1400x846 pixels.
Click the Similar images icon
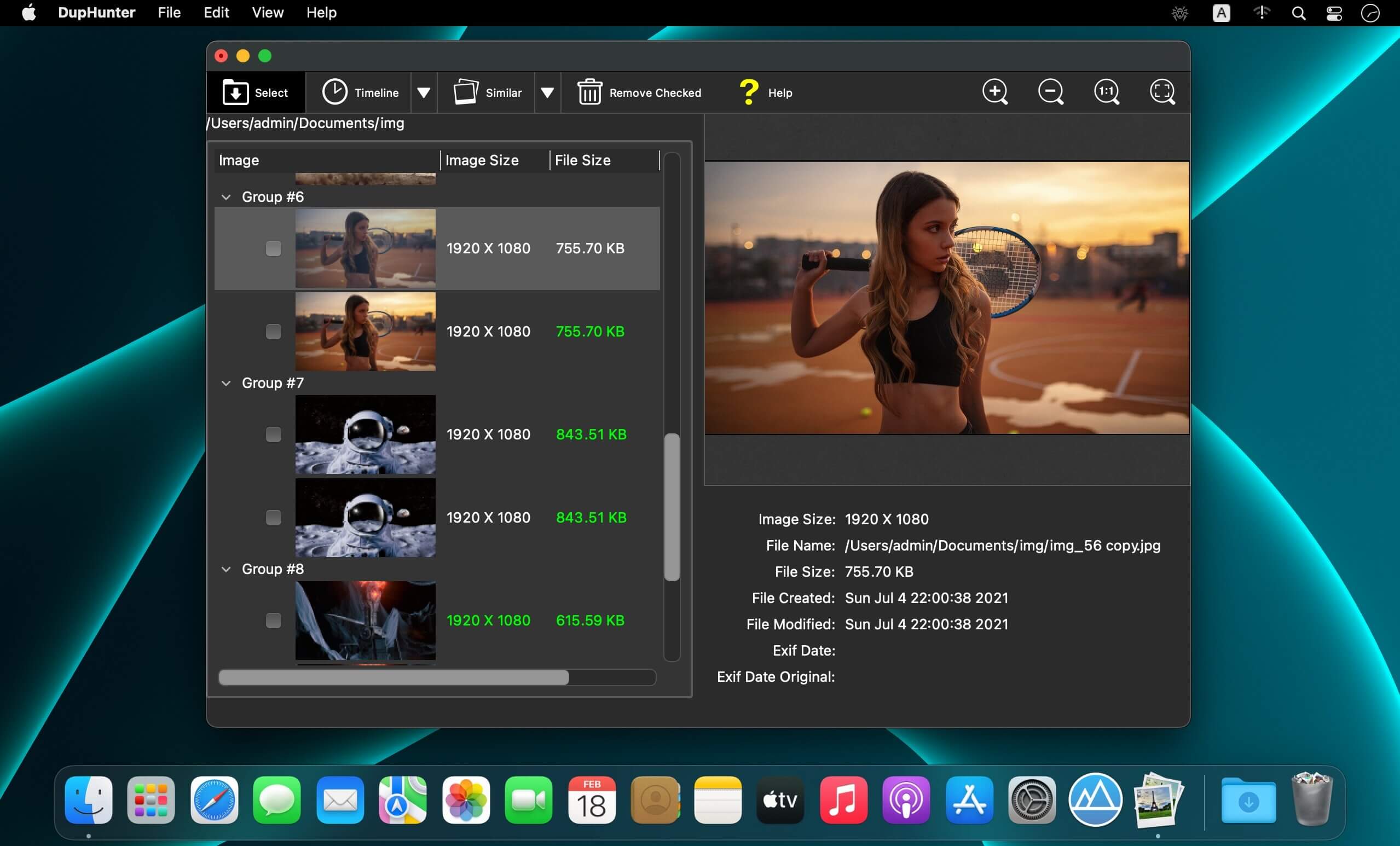[x=465, y=92]
